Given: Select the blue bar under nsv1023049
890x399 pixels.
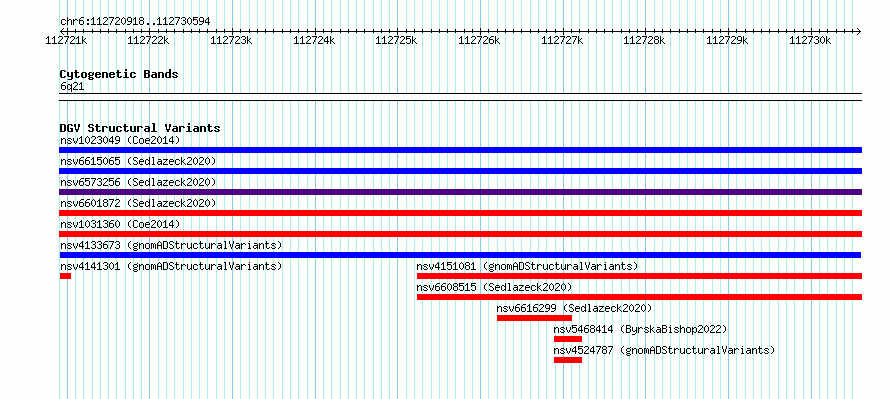Looking at the screenshot, I should [x=460, y=150].
